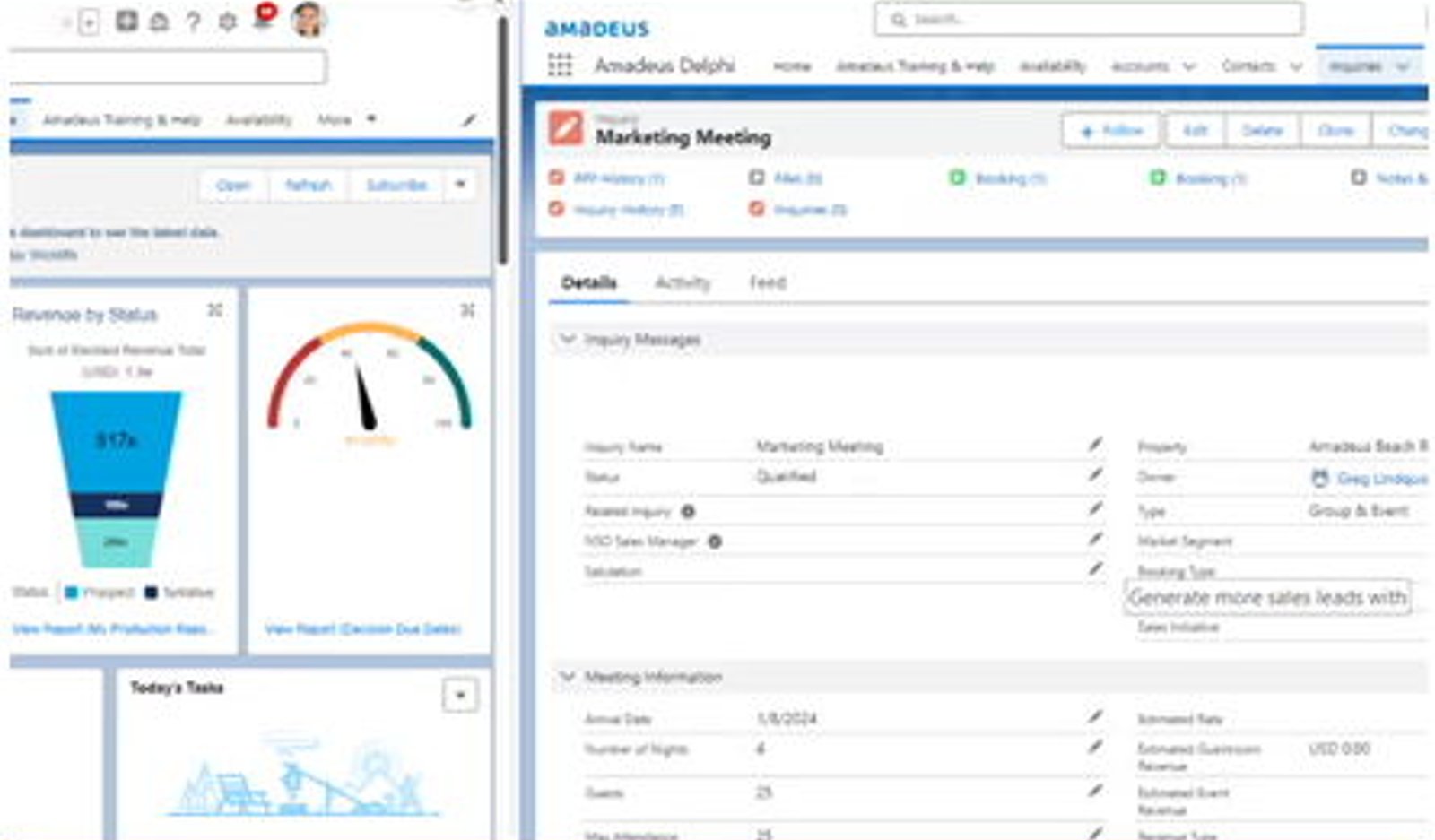Click the outlined plus box icon in header
1435x840 pixels.
click(x=89, y=22)
